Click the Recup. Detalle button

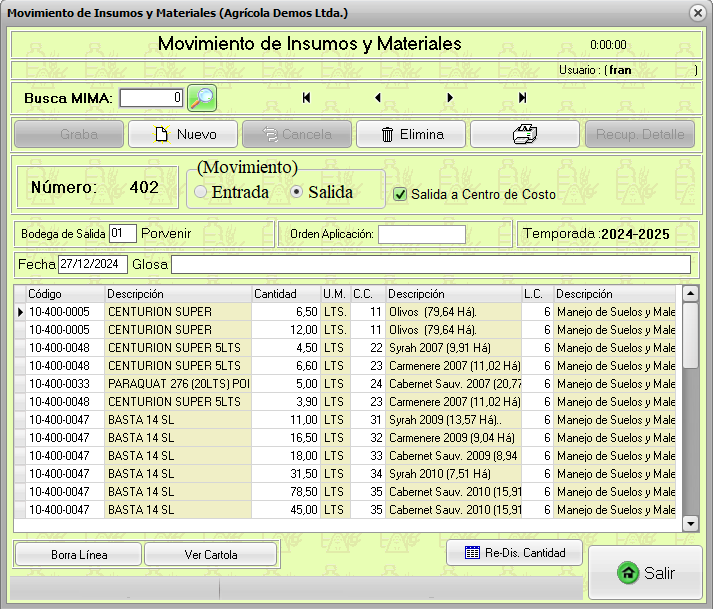pos(640,134)
